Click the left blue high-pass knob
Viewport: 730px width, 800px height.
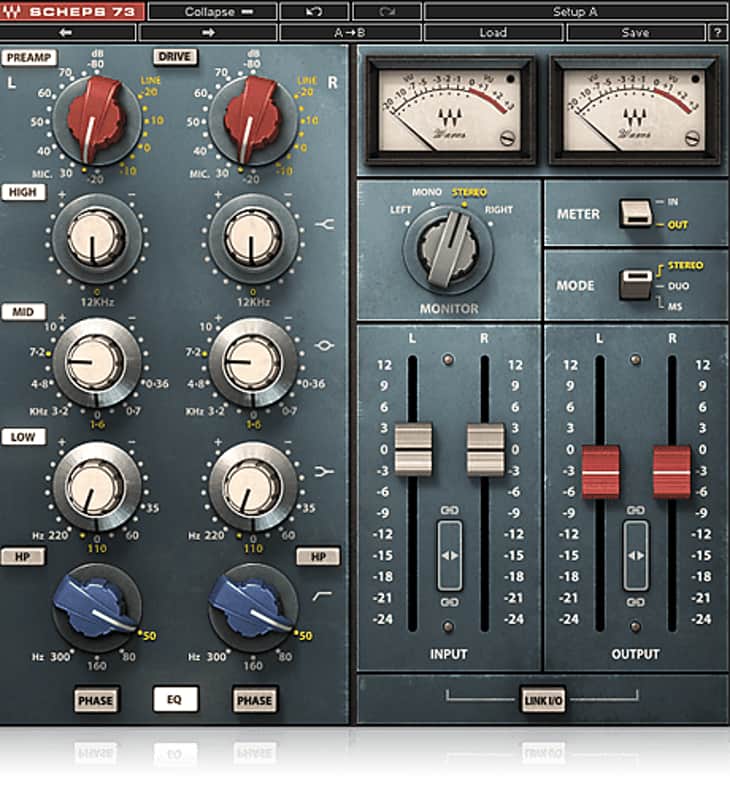96,607
